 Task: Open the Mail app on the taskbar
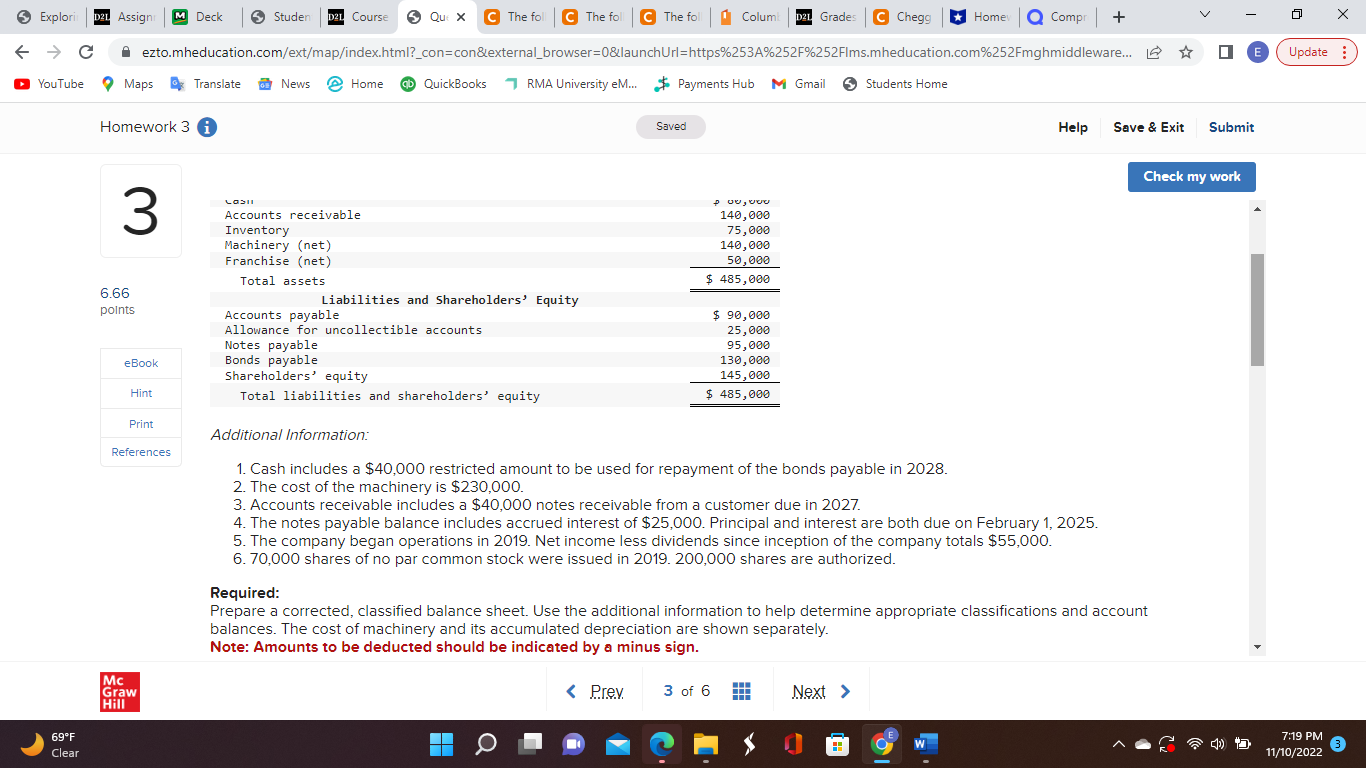(620, 744)
